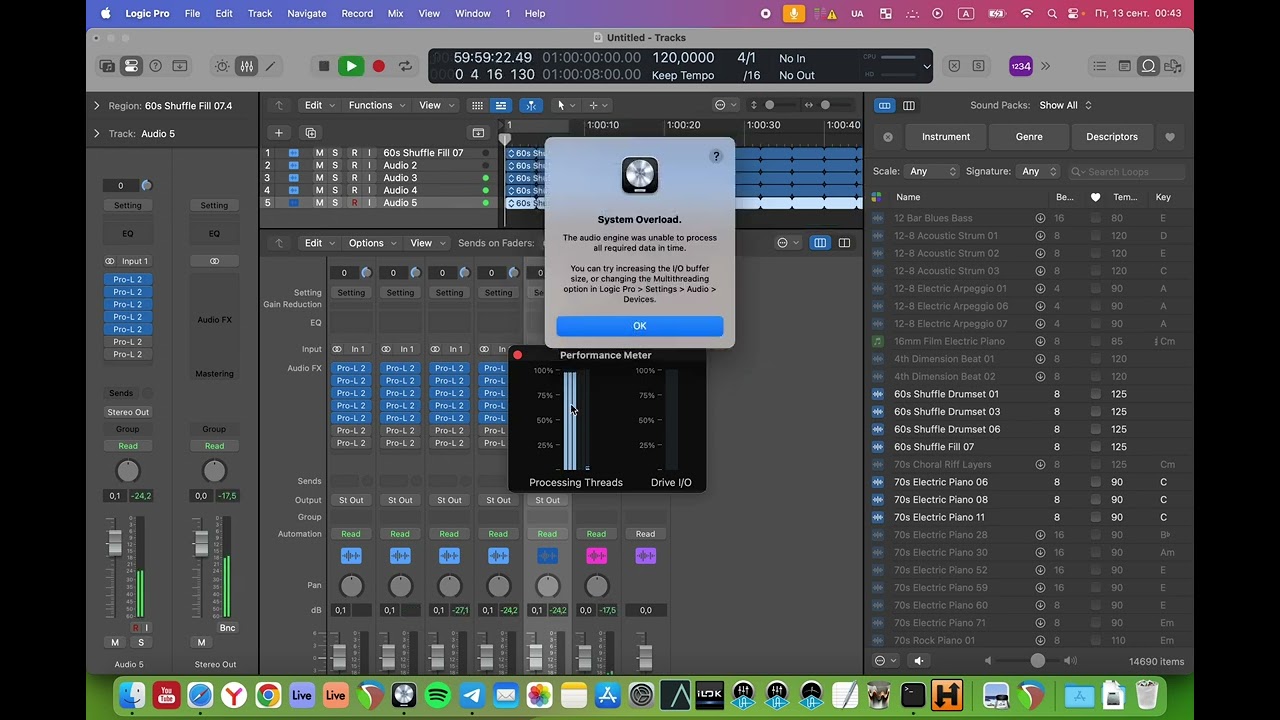Open the Window menu

click(x=473, y=13)
